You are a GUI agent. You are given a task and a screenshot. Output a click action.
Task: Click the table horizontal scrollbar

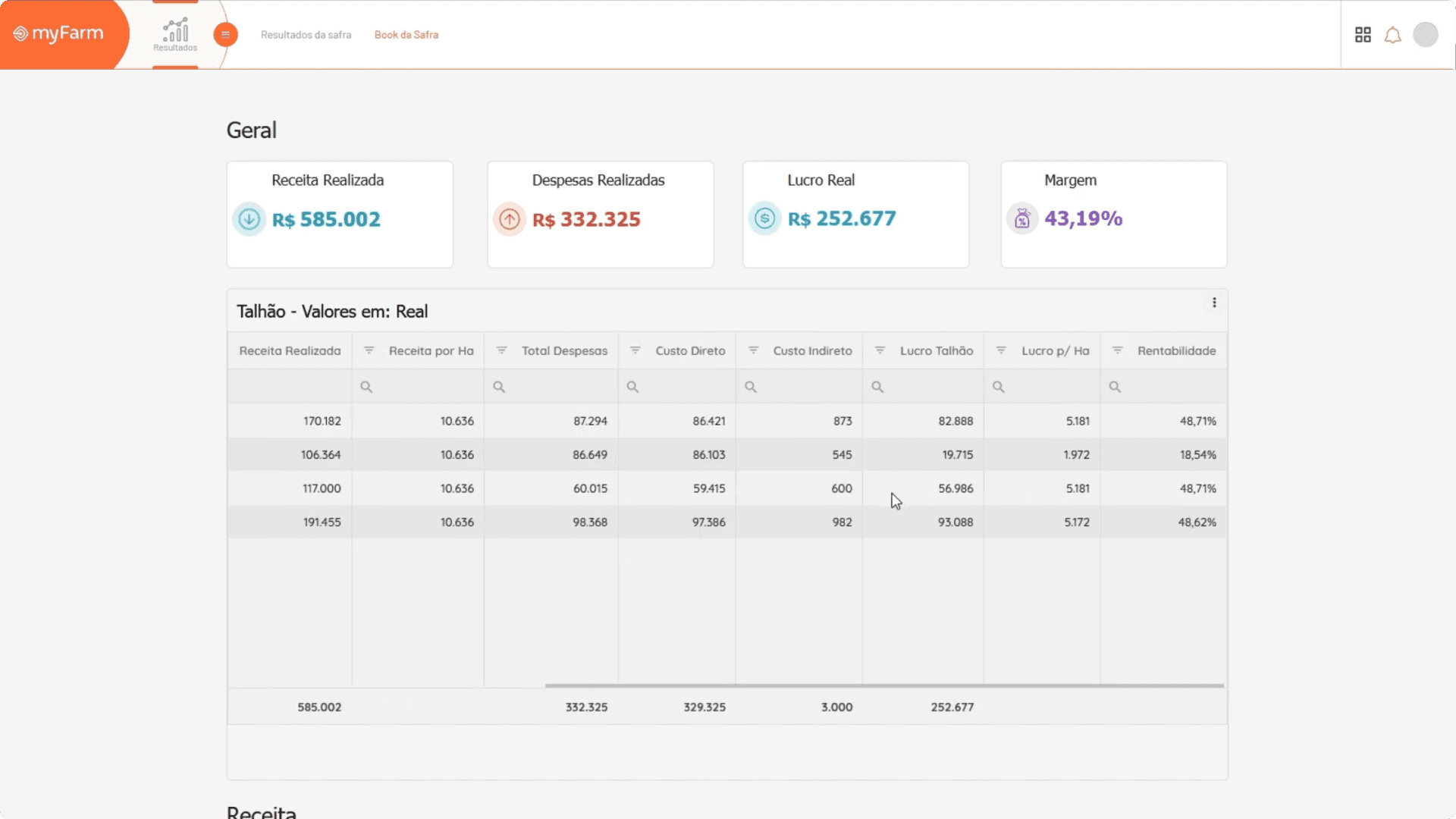884,686
